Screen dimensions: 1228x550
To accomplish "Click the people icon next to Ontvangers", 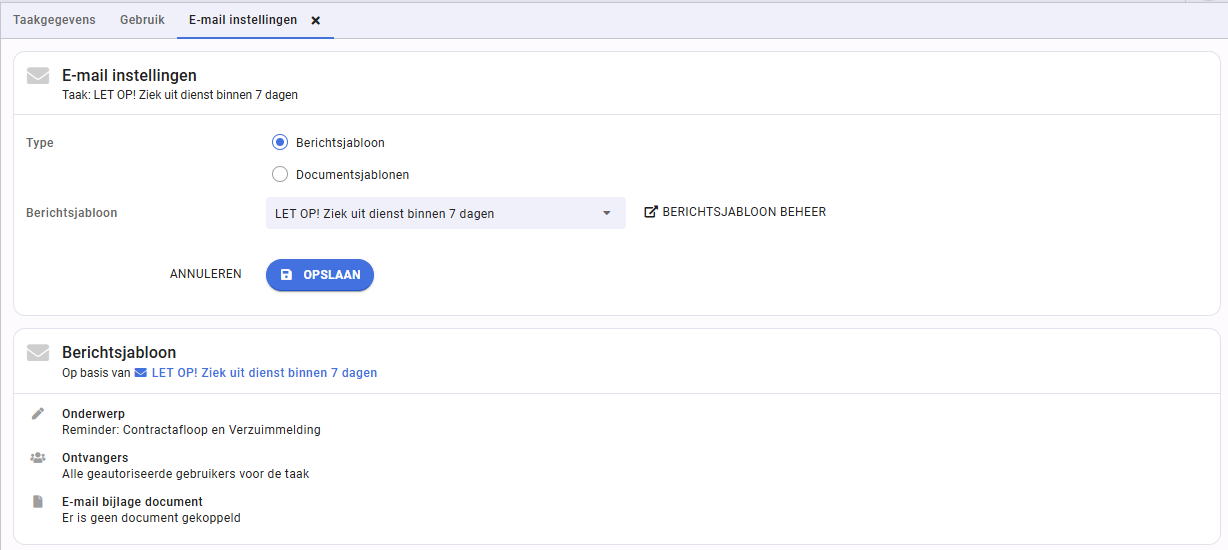I will point(38,457).
